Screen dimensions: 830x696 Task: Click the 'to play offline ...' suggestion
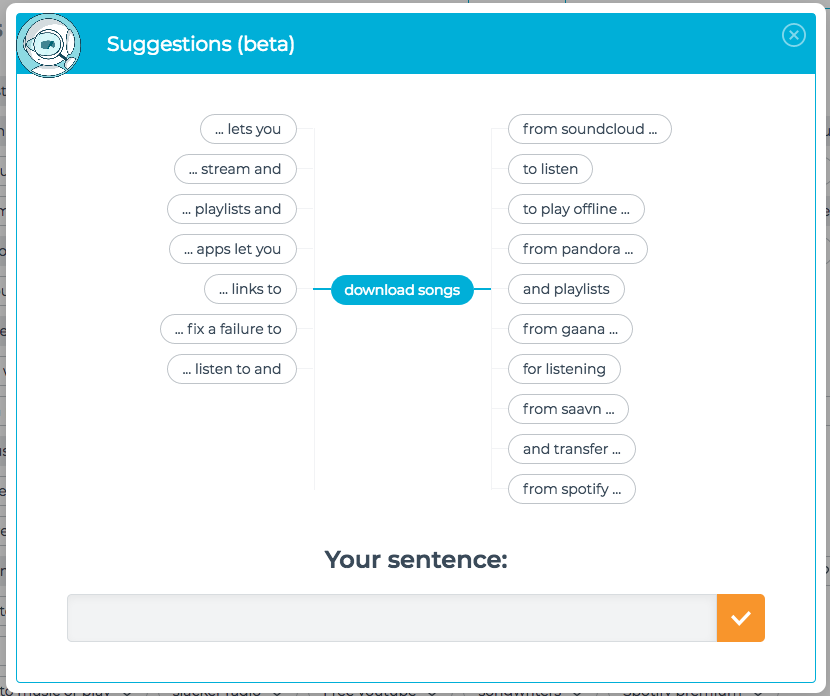coord(576,209)
